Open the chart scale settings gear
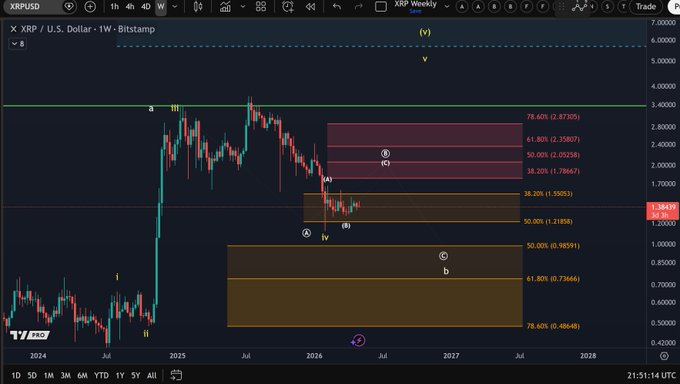680x384 pixels. [x=664, y=356]
